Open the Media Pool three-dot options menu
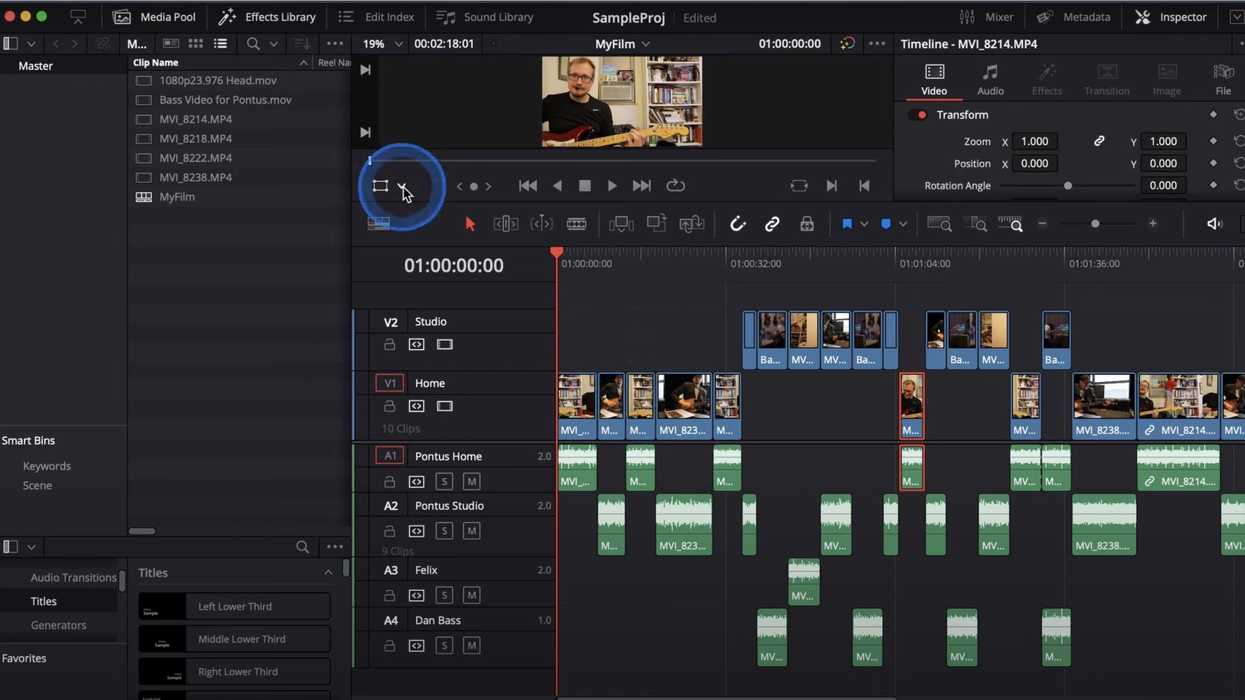Image resolution: width=1245 pixels, height=700 pixels. coord(335,44)
